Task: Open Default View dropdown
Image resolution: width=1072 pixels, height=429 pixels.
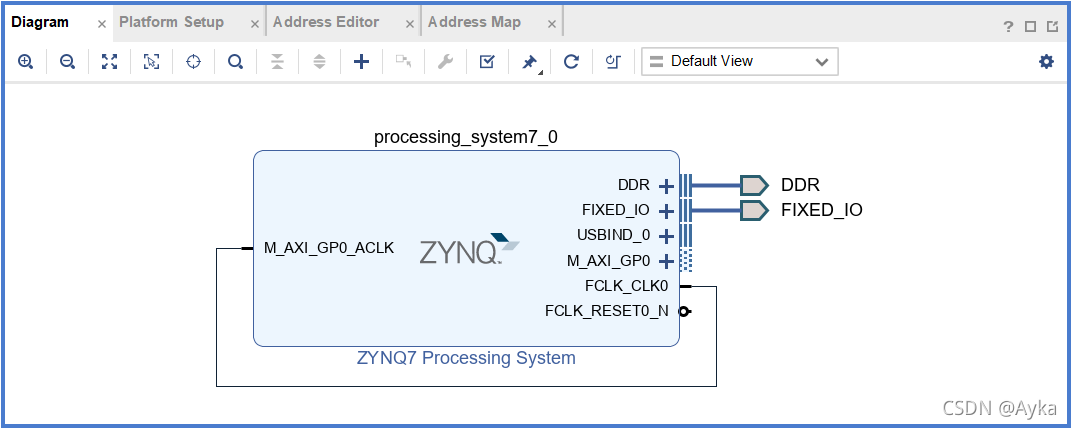Action: pos(740,62)
